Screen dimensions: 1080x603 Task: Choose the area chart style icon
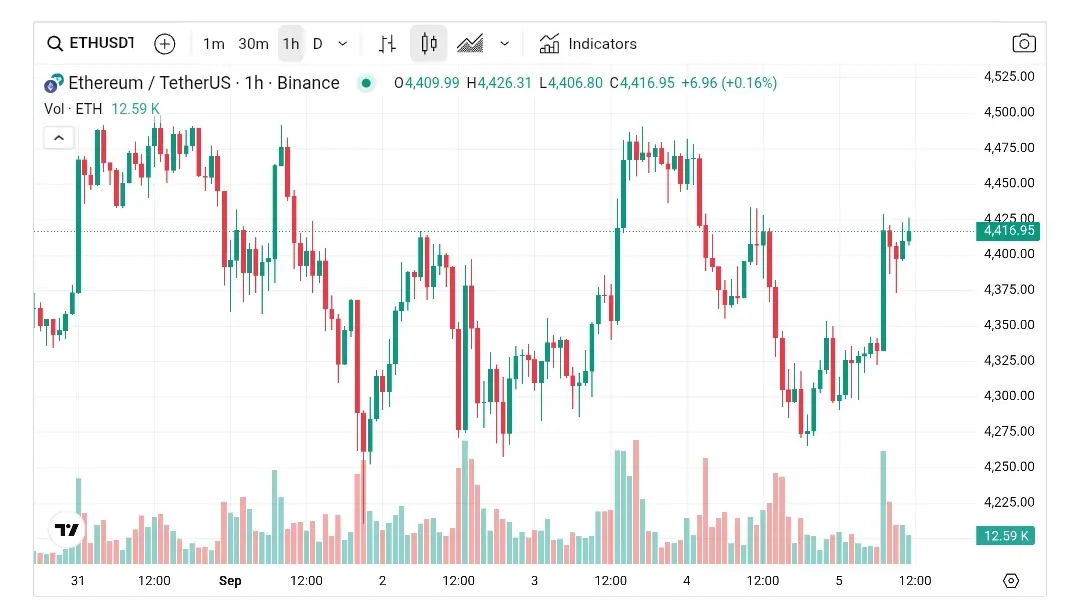(x=470, y=44)
